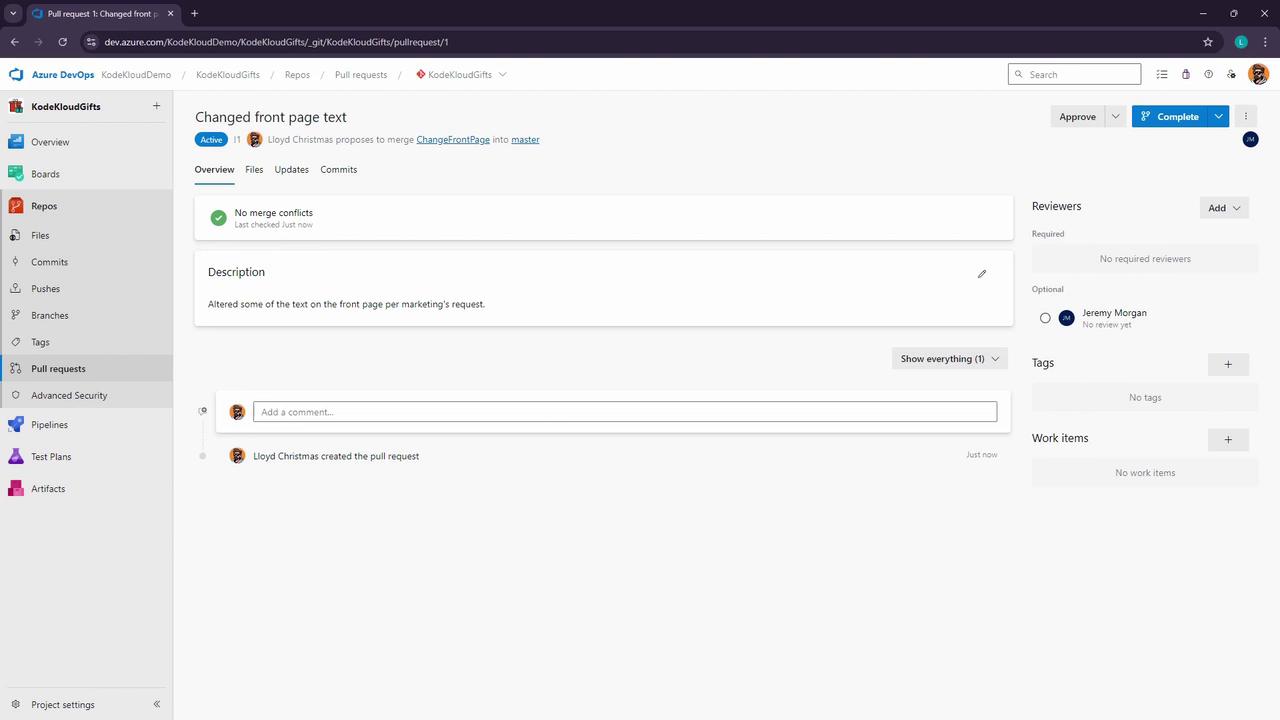The image size is (1280, 720).
Task: Open the master branch link
Action: [x=525, y=139]
